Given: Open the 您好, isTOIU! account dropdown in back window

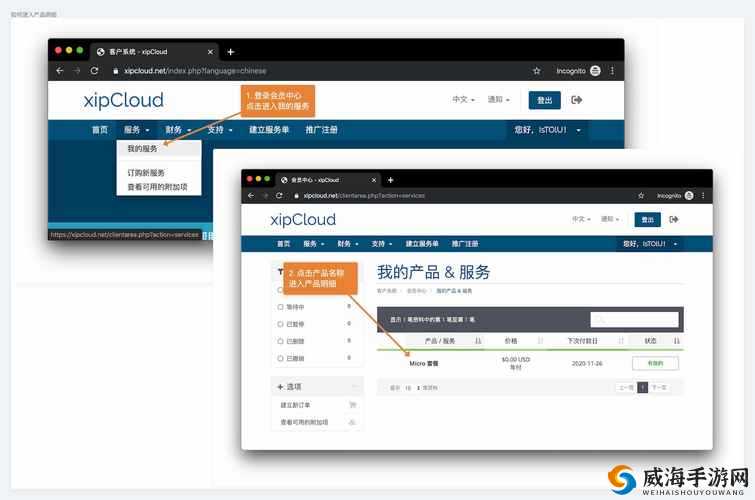Looking at the screenshot, I should coord(547,130).
